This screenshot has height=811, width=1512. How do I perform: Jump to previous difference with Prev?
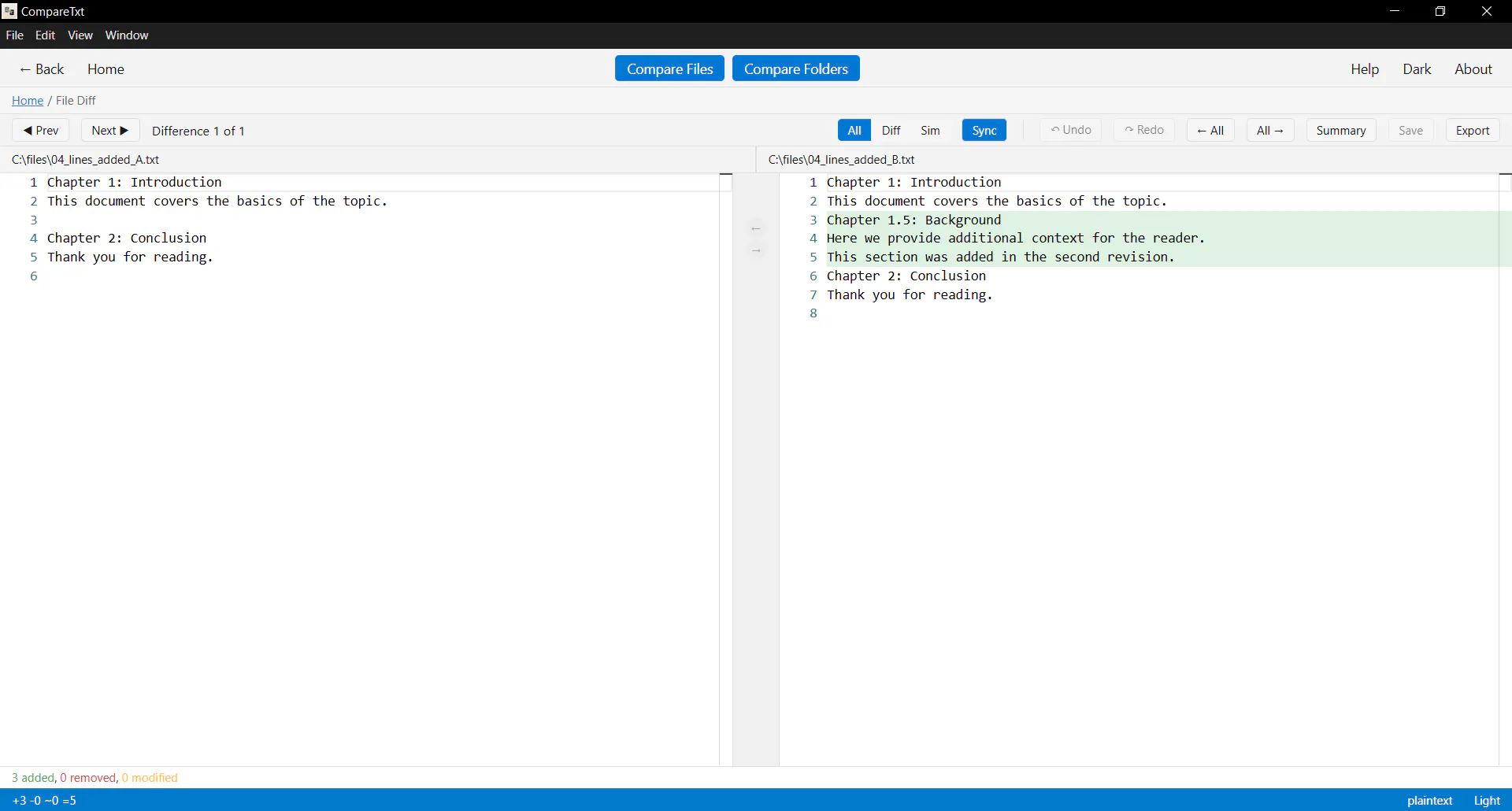pyautogui.click(x=41, y=131)
